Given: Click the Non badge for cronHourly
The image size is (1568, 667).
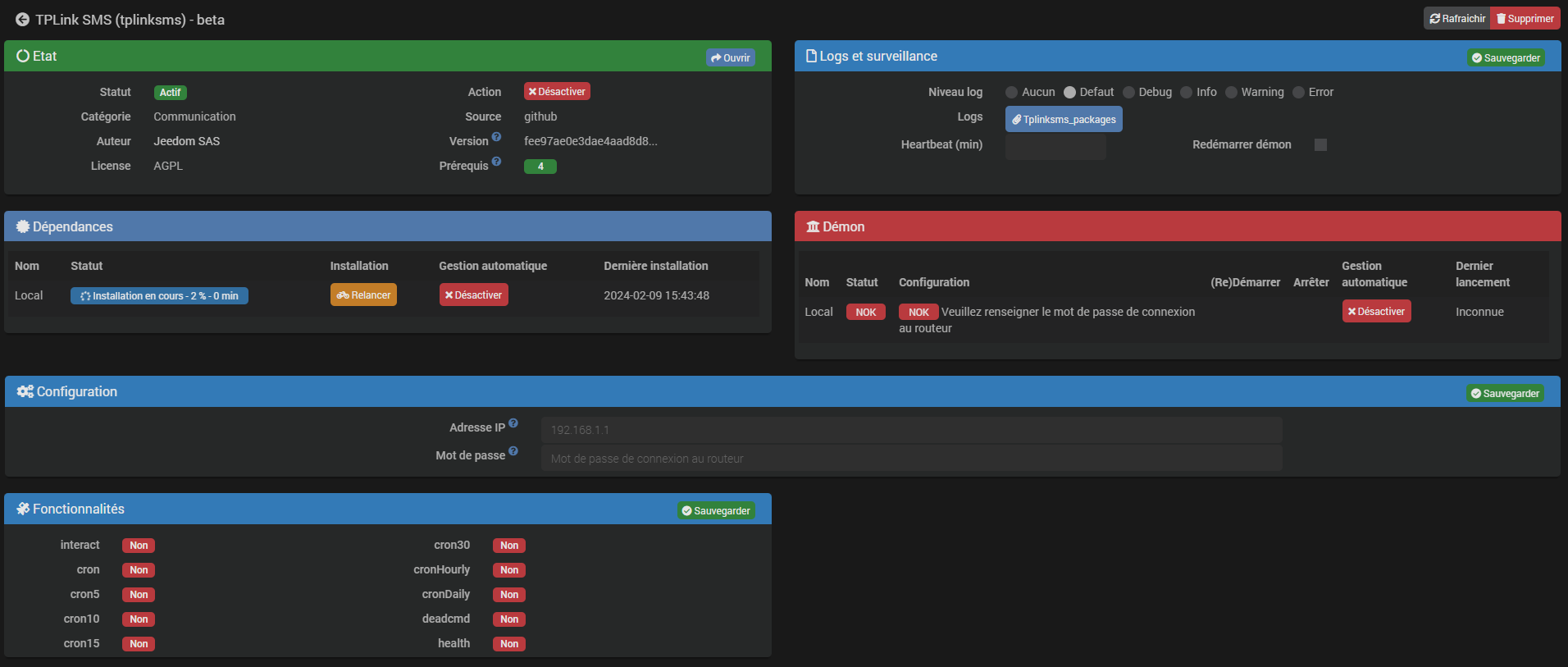Looking at the screenshot, I should click(x=509, y=570).
